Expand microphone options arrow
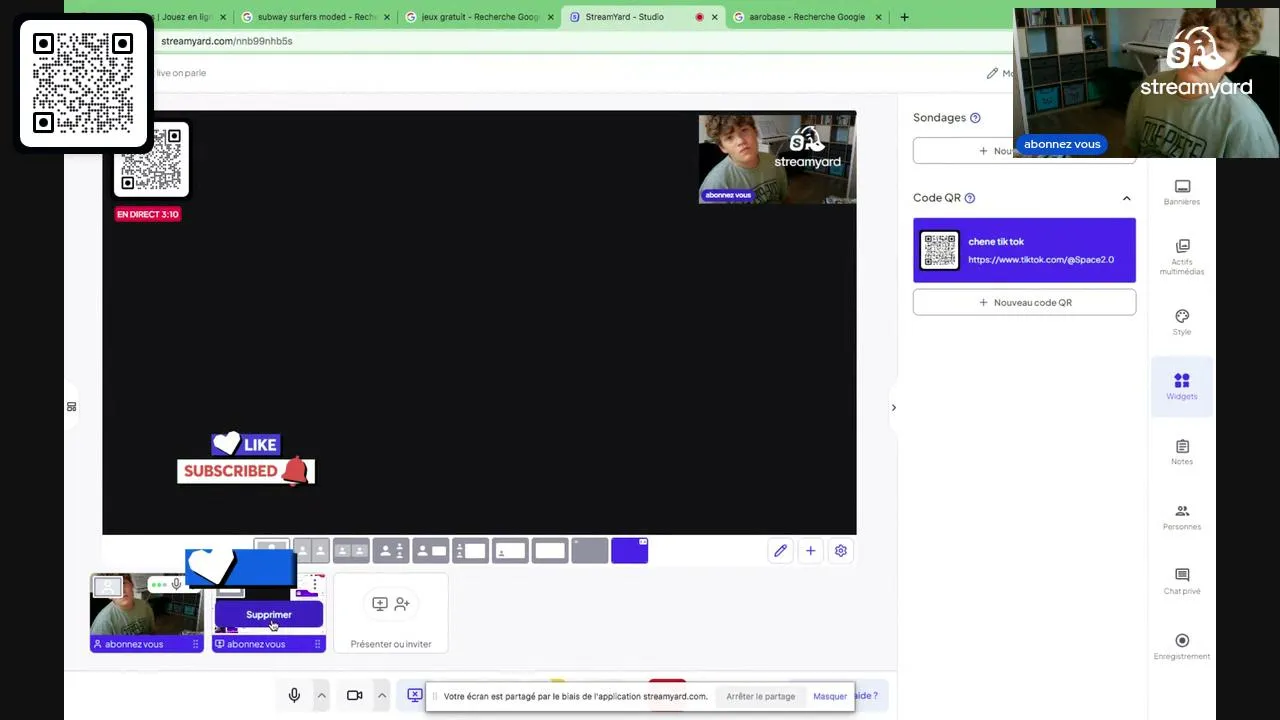 321,696
